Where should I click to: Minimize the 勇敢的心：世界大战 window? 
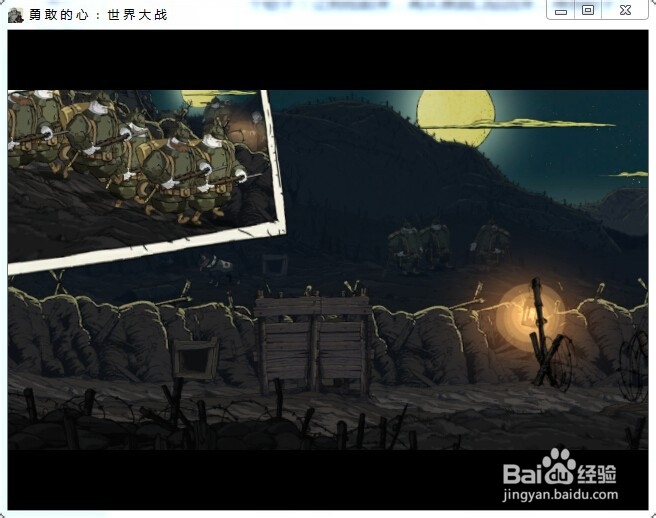point(561,10)
